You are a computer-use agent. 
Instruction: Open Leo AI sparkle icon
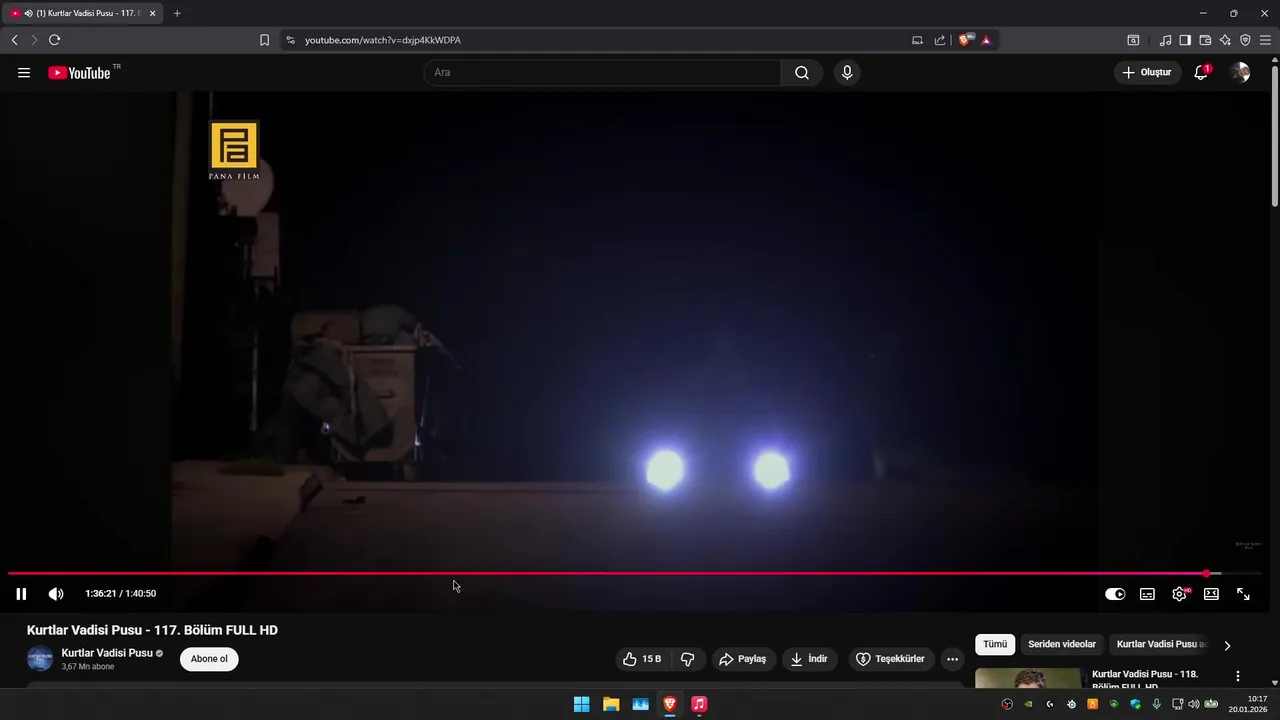pyautogui.click(x=1225, y=40)
